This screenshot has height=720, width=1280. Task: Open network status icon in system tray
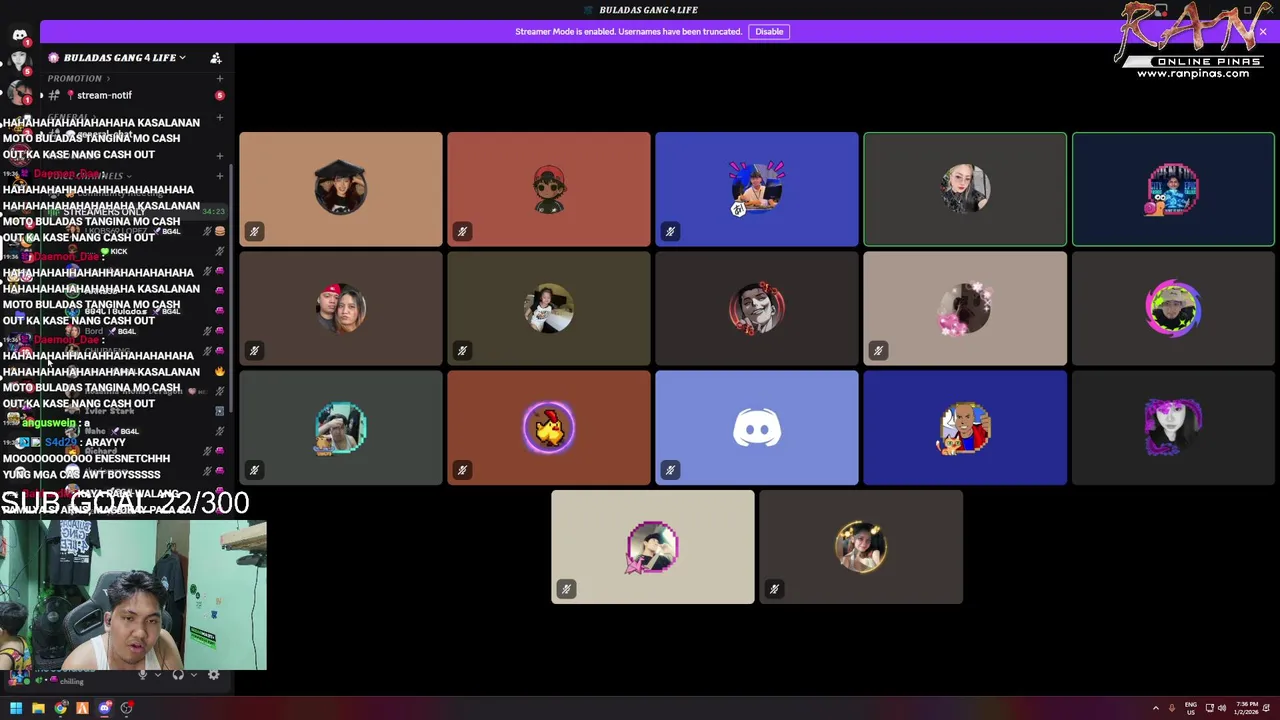(1209, 708)
